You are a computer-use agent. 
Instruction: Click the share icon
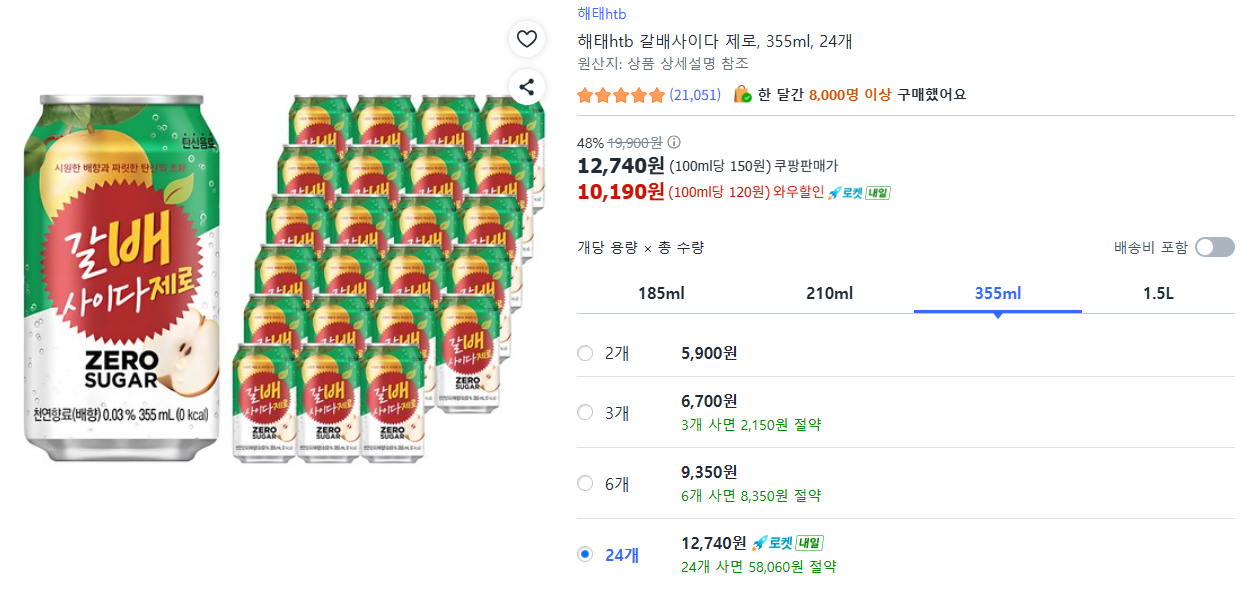(527, 87)
